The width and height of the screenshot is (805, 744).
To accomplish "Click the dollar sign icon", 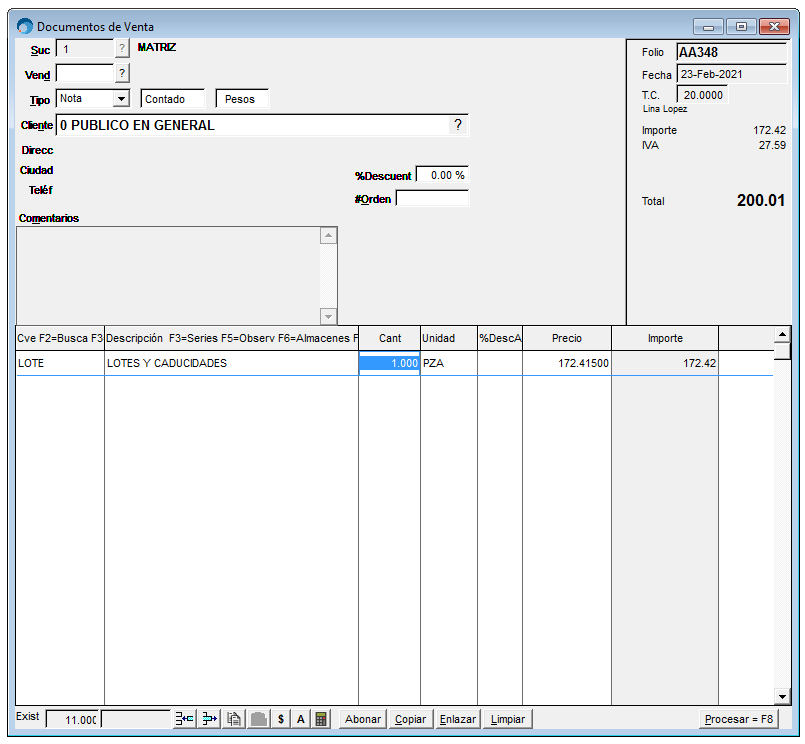I will click(x=281, y=719).
